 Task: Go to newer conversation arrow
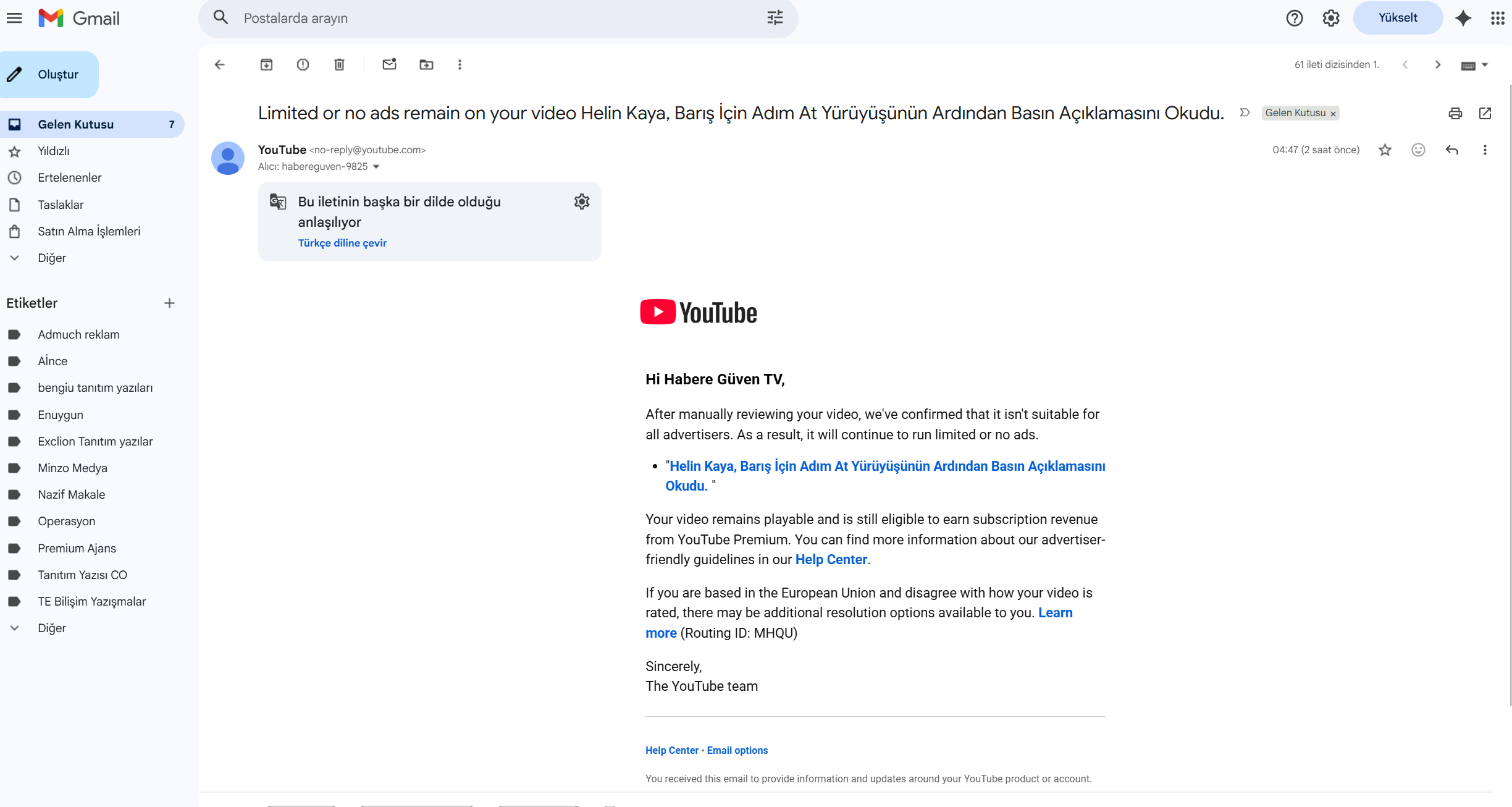tap(1405, 64)
